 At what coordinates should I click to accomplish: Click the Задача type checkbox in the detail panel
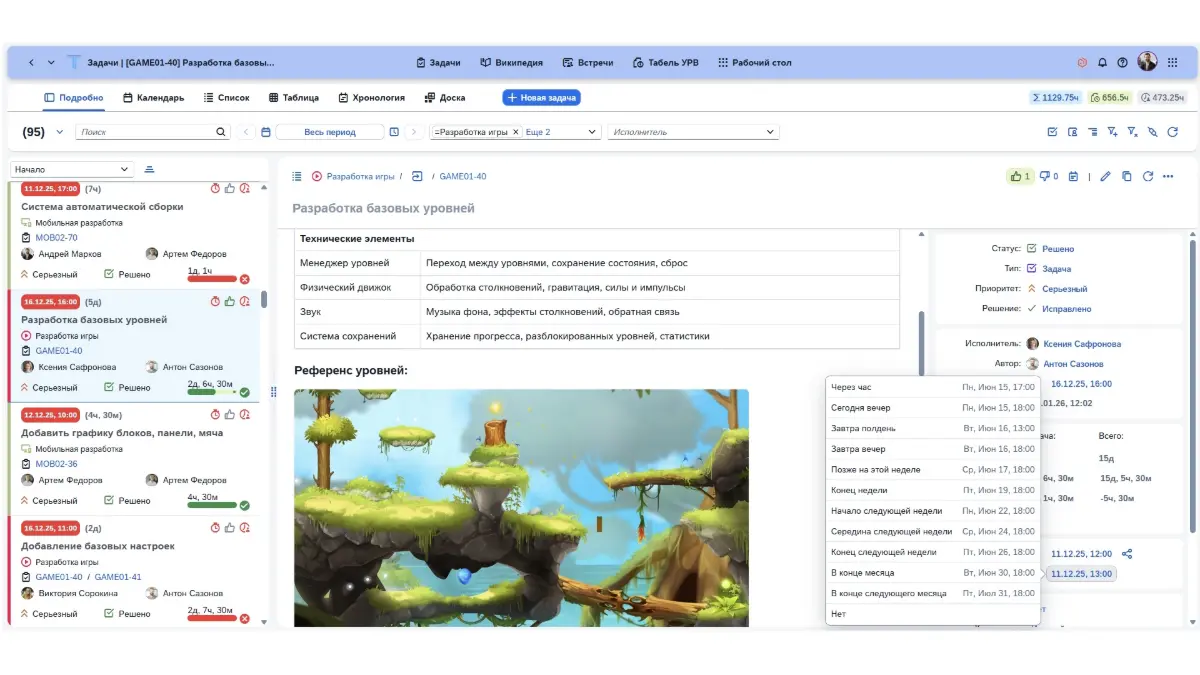(1032, 268)
